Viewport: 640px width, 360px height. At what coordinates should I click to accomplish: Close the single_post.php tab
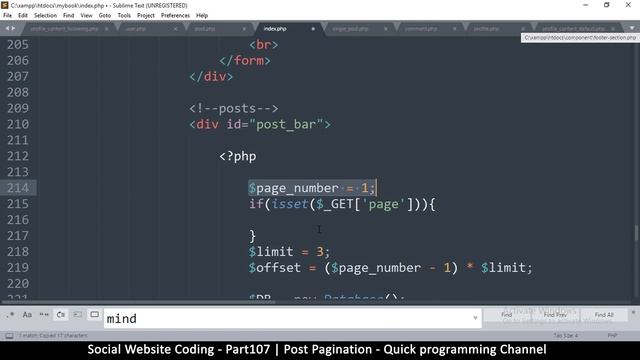[385, 29]
